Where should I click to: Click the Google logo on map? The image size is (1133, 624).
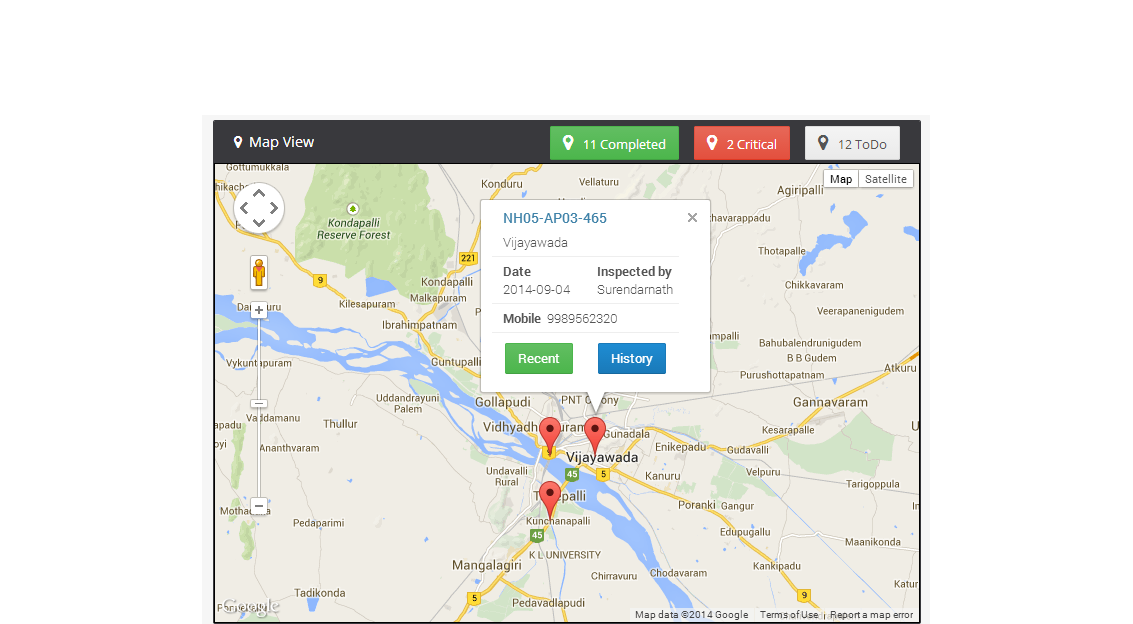click(x=250, y=606)
